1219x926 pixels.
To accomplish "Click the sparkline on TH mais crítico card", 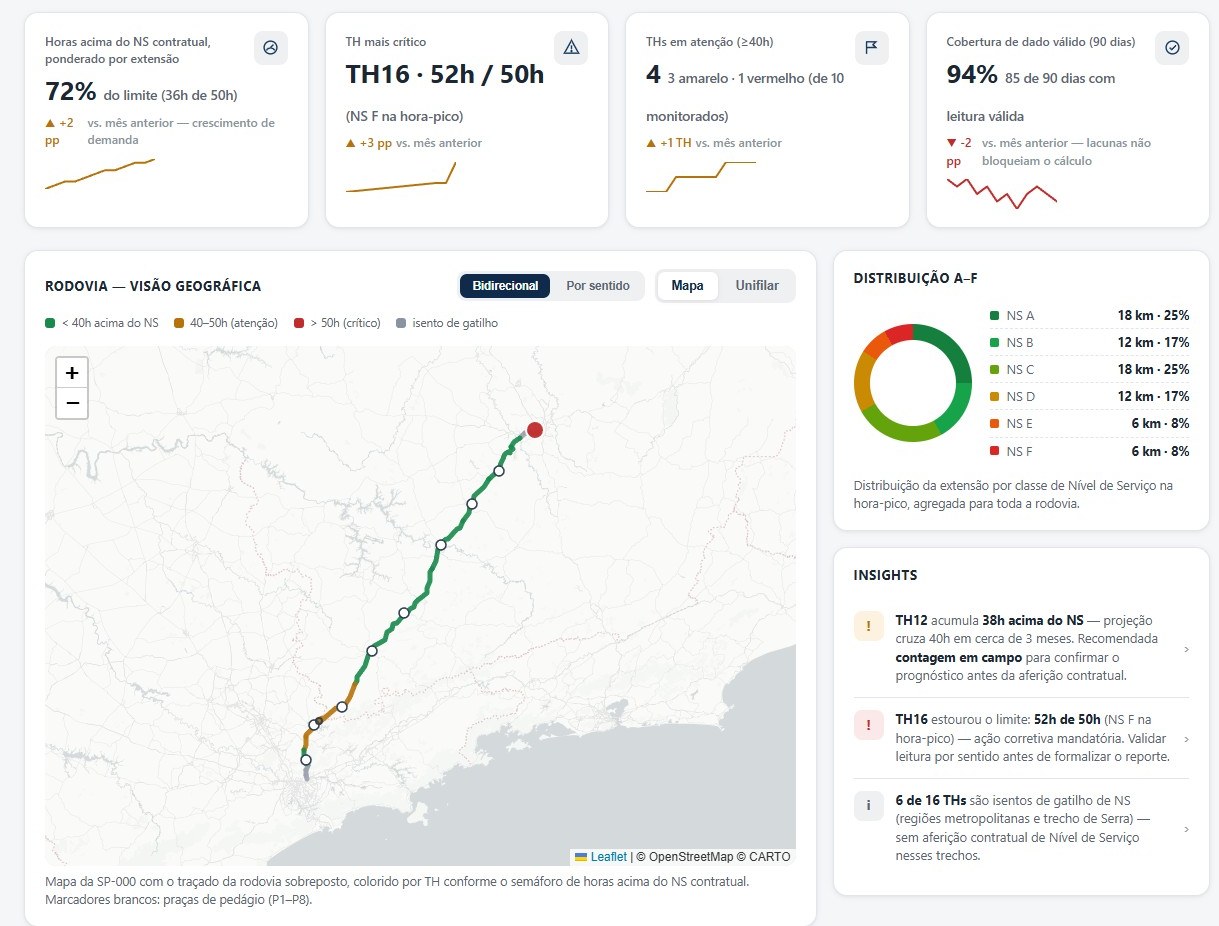I will click(x=401, y=177).
